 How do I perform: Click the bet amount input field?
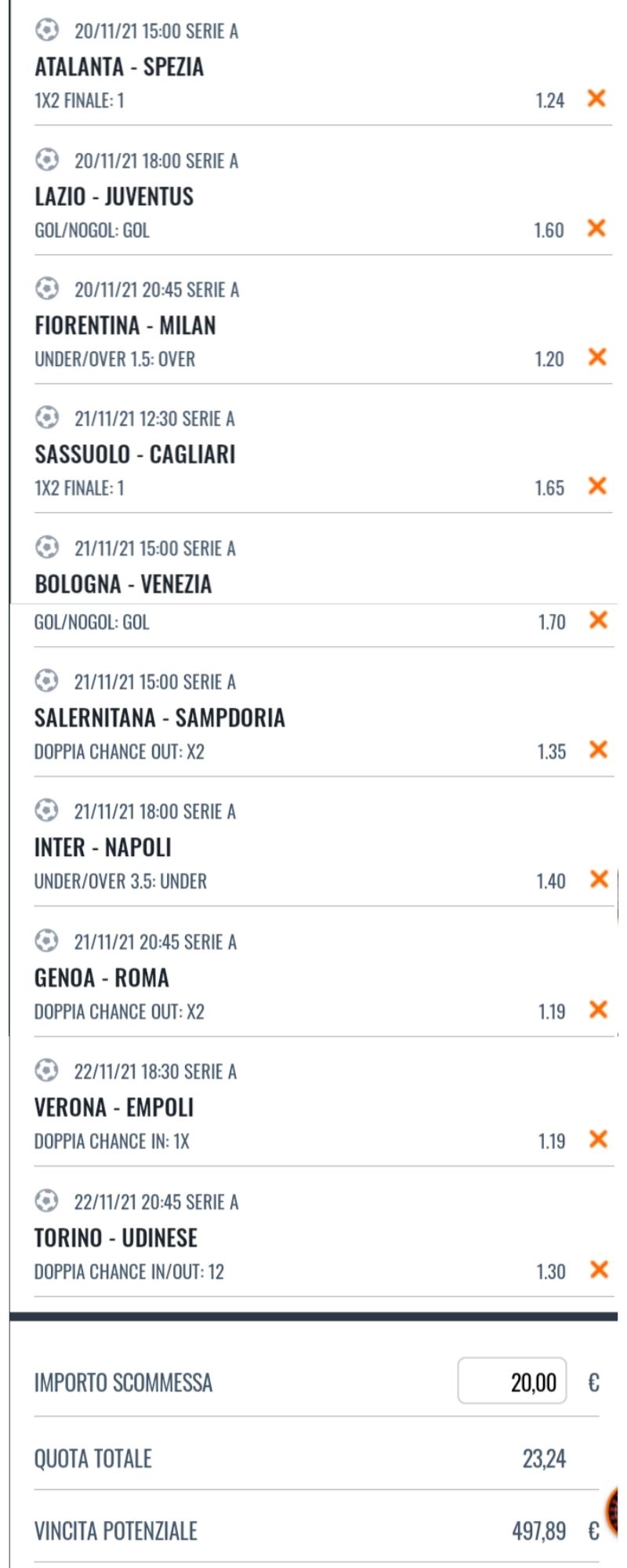(x=512, y=1381)
